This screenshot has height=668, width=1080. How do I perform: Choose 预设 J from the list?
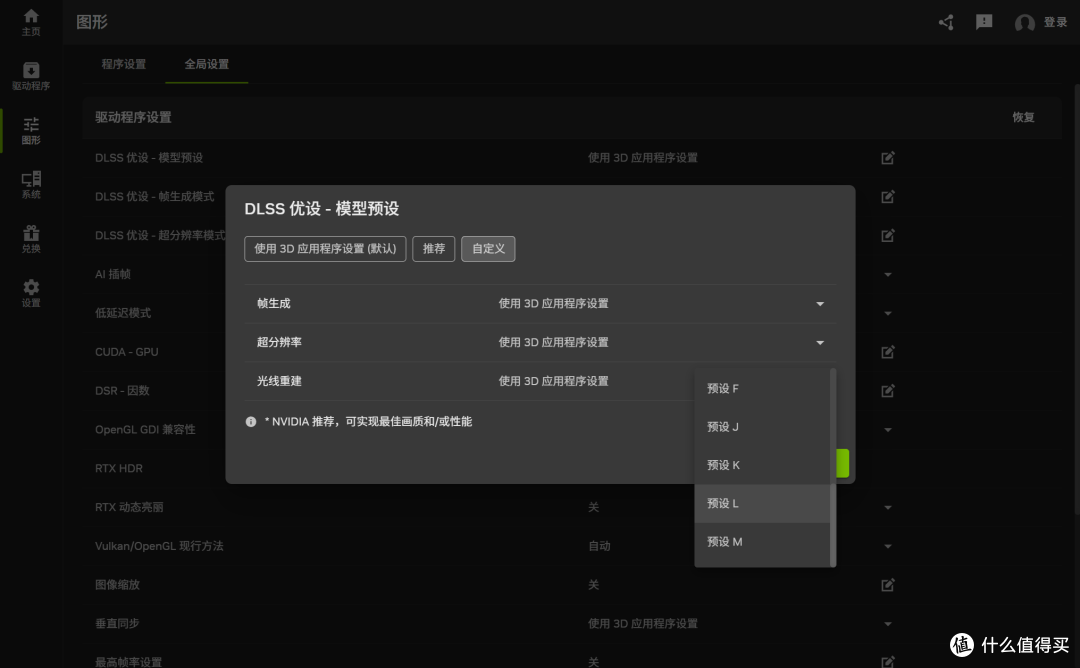coord(762,427)
